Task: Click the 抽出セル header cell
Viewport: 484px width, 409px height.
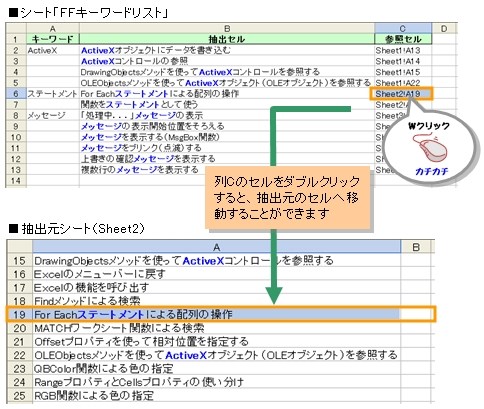Action: coord(227,39)
